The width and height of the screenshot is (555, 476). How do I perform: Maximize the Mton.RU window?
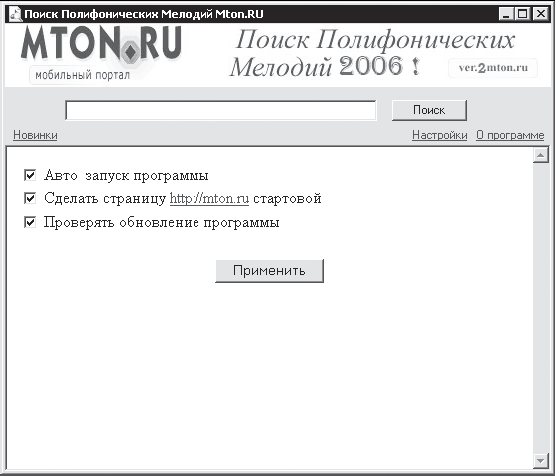[x=523, y=14]
